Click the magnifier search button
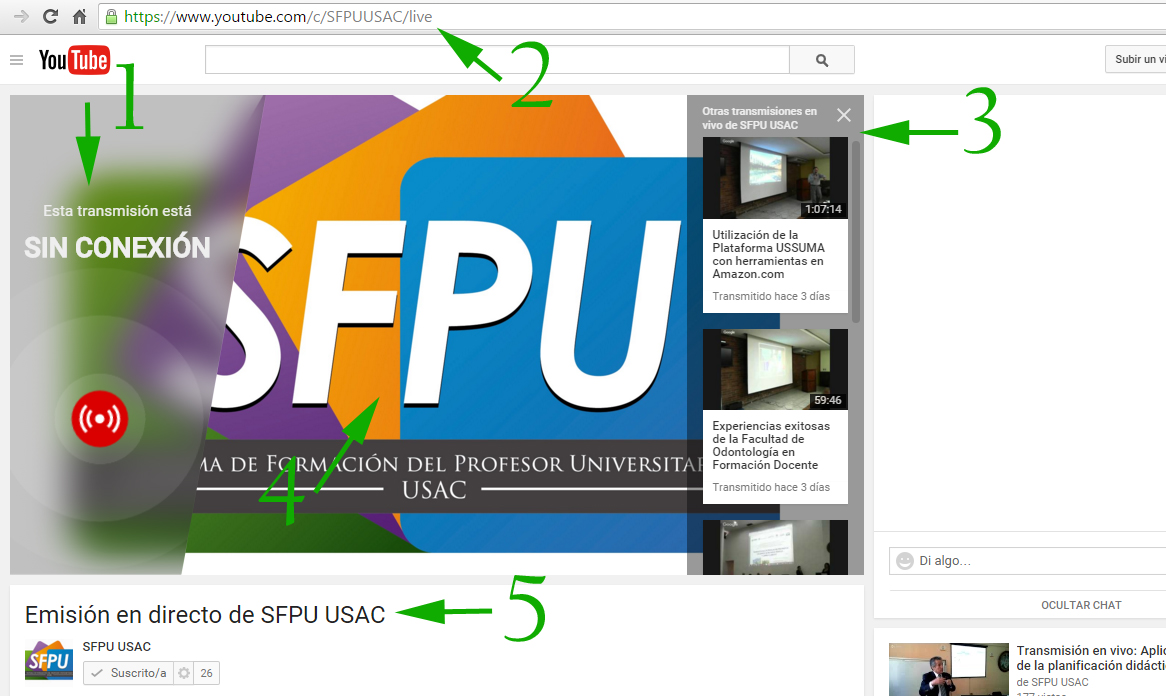The width and height of the screenshot is (1166, 696). [822, 59]
